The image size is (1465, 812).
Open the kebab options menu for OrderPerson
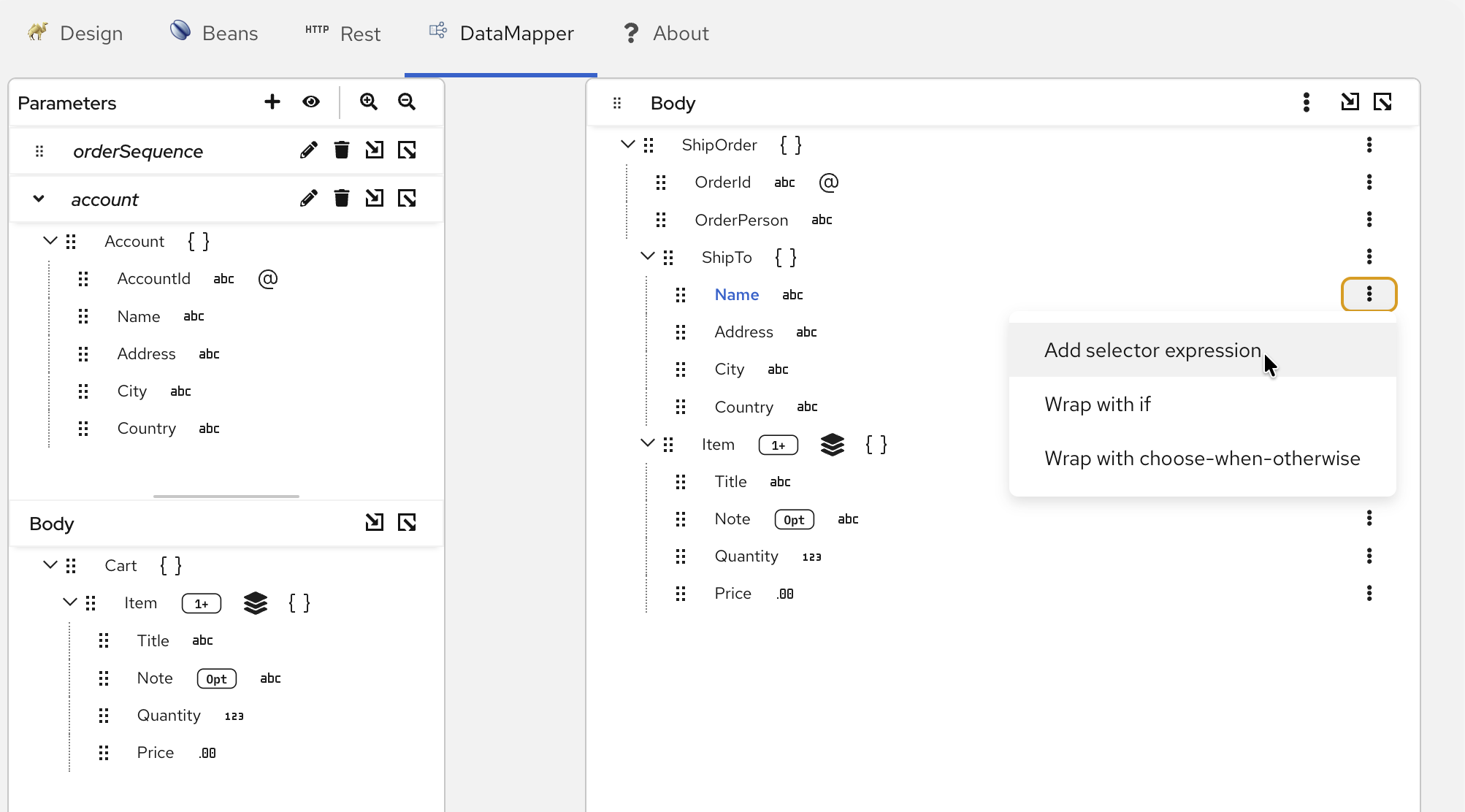(x=1370, y=219)
